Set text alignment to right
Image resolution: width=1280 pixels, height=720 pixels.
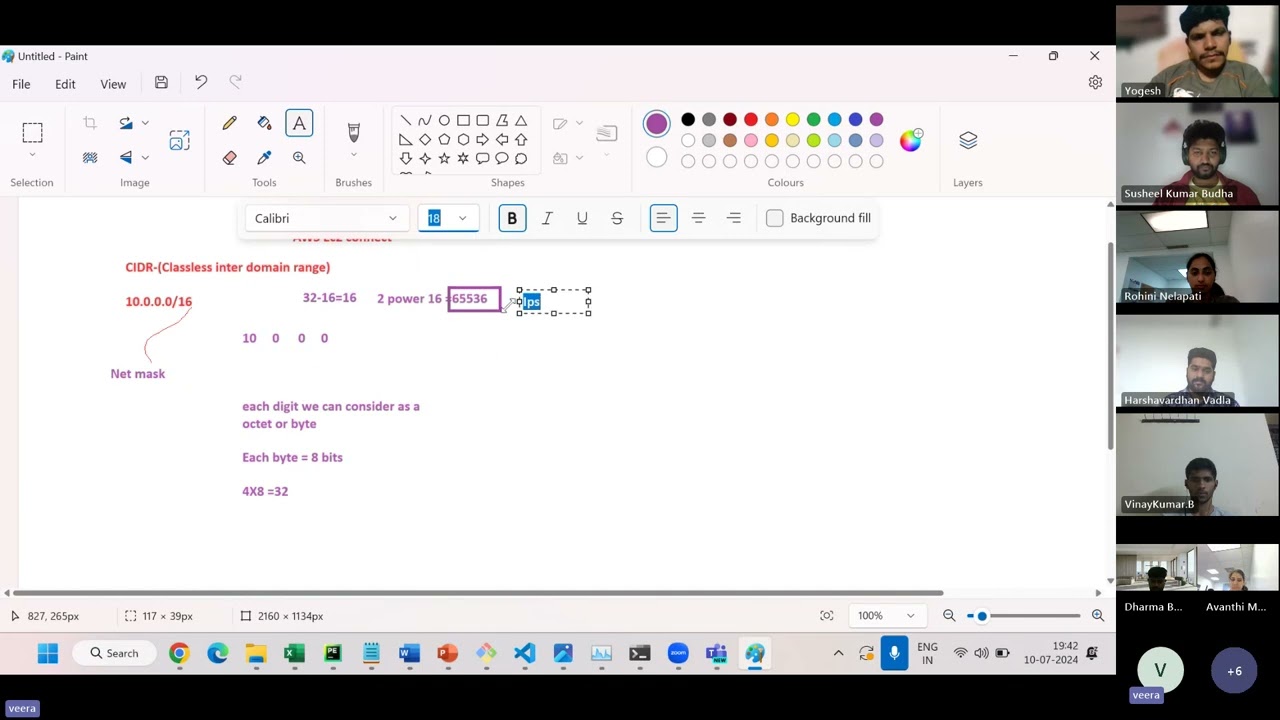tap(733, 218)
